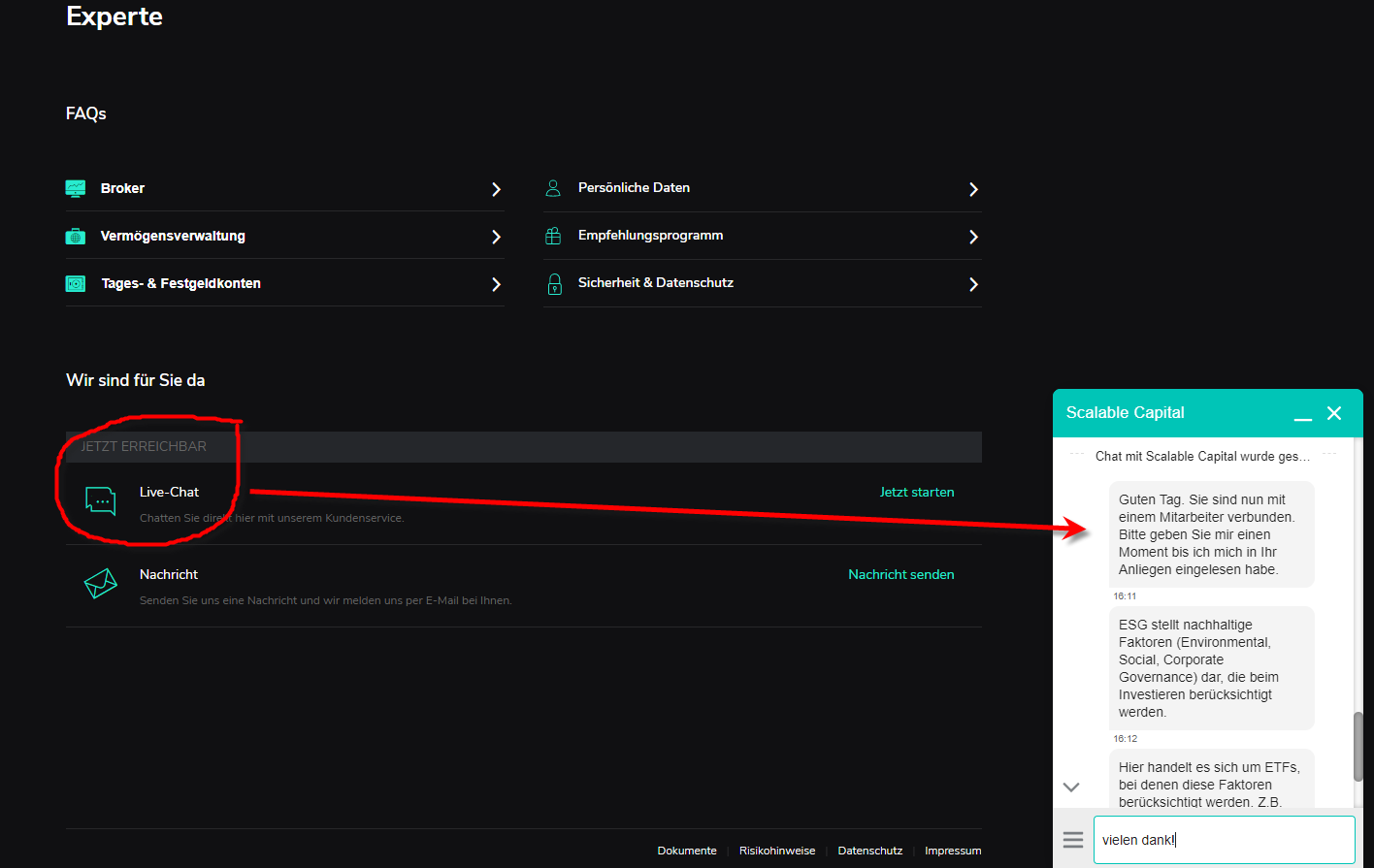Screen dimensions: 1374x868
Task: Open the Persönliche Daten FAQ entry
Action: [x=763, y=188]
